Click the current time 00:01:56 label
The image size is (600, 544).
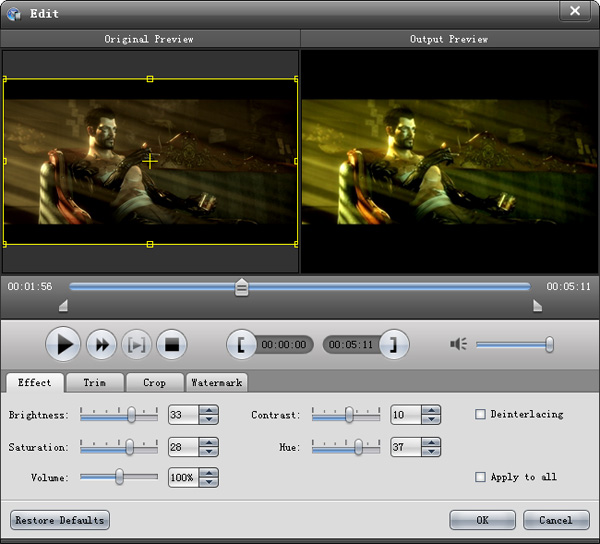30,287
